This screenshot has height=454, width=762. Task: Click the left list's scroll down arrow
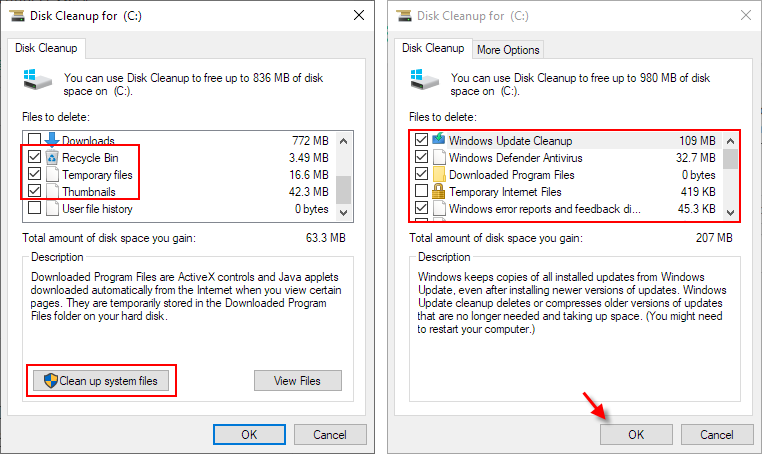[344, 212]
